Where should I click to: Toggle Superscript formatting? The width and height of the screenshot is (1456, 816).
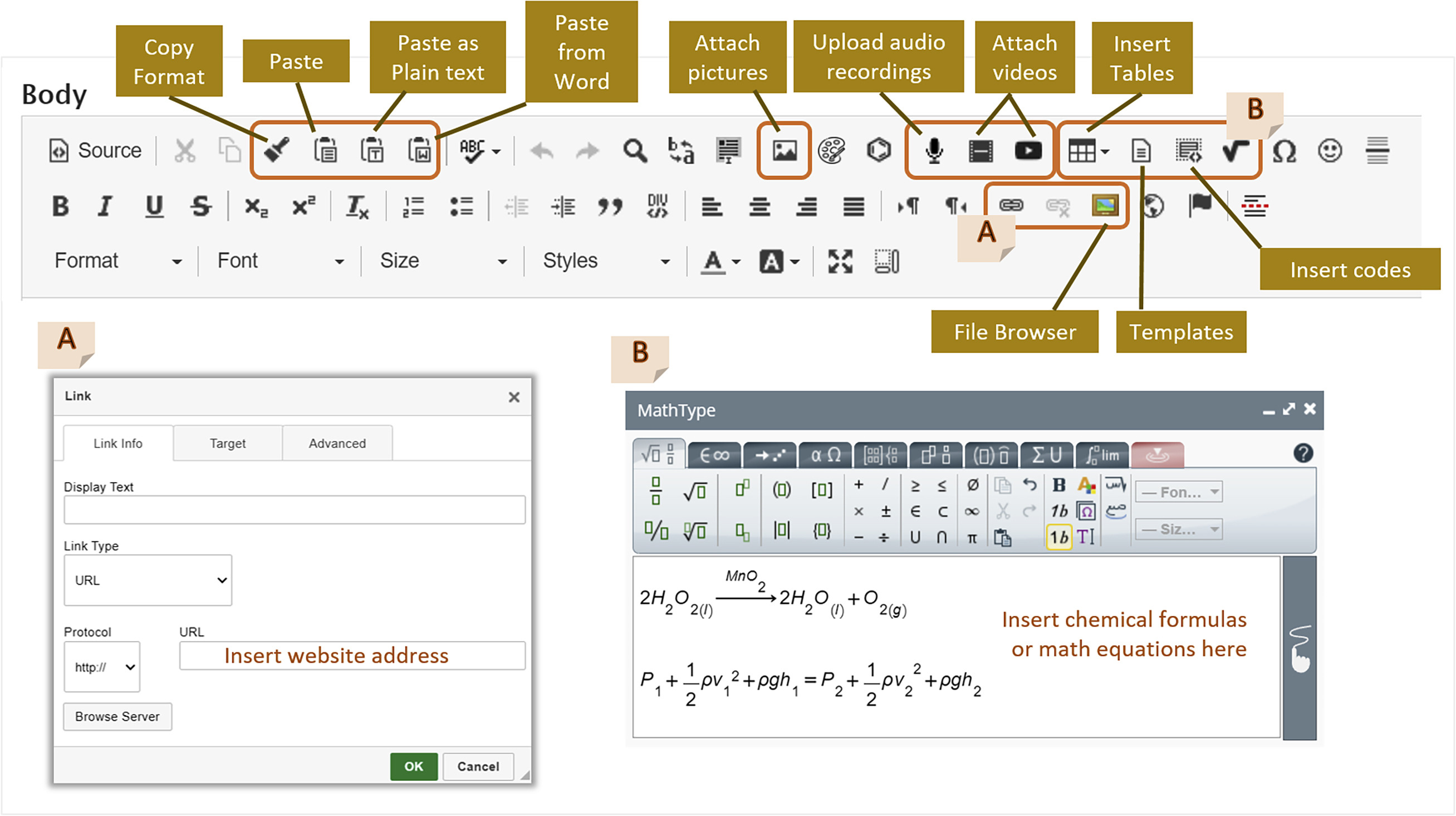click(x=303, y=206)
